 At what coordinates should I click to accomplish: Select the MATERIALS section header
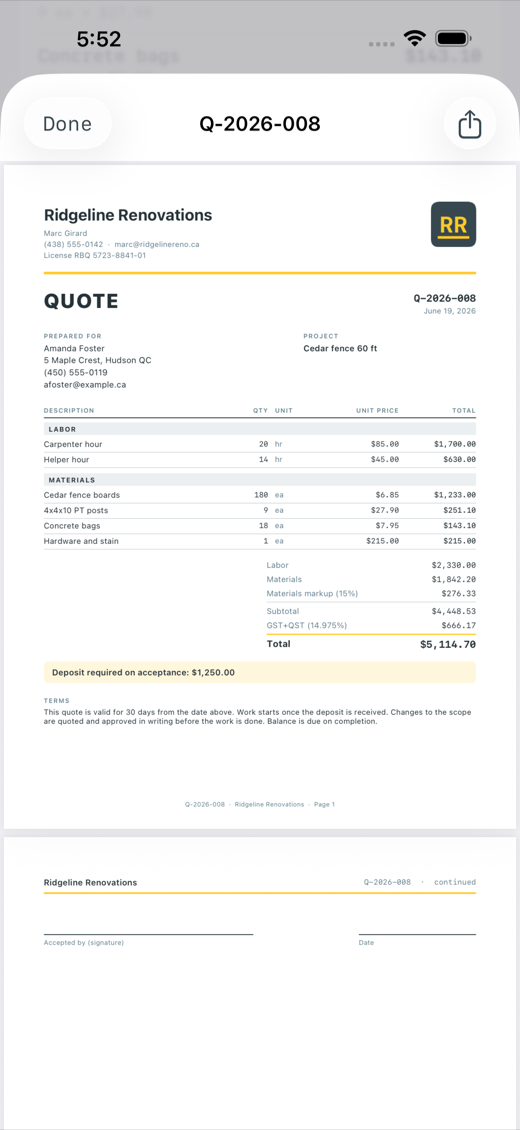coord(260,479)
